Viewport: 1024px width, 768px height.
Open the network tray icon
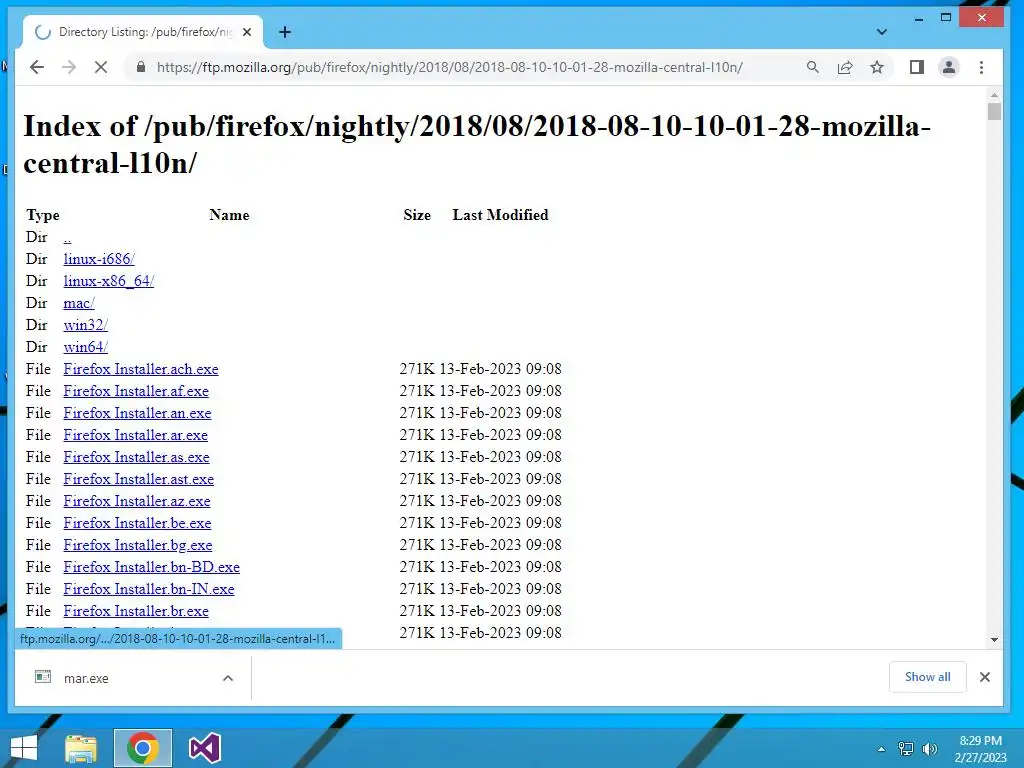(x=906, y=749)
